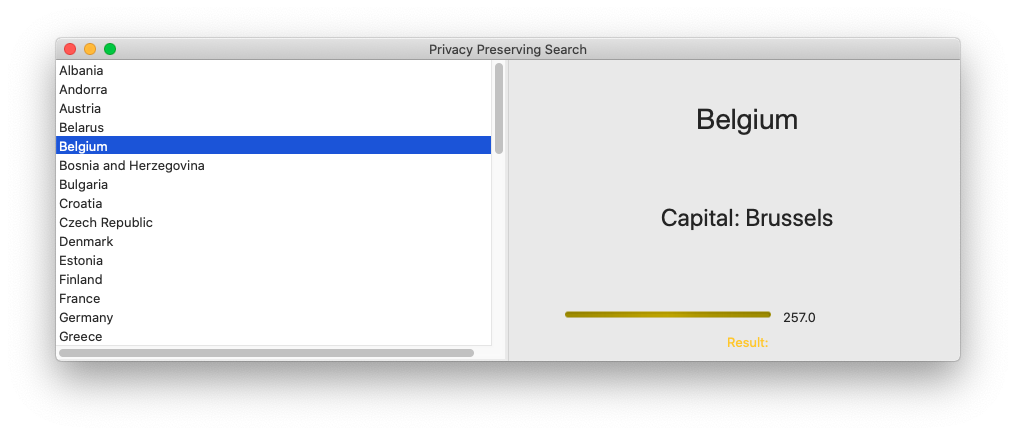Viewport: 1016px width, 435px height.
Task: Pick Belarus in the list
Action: pos(81,128)
